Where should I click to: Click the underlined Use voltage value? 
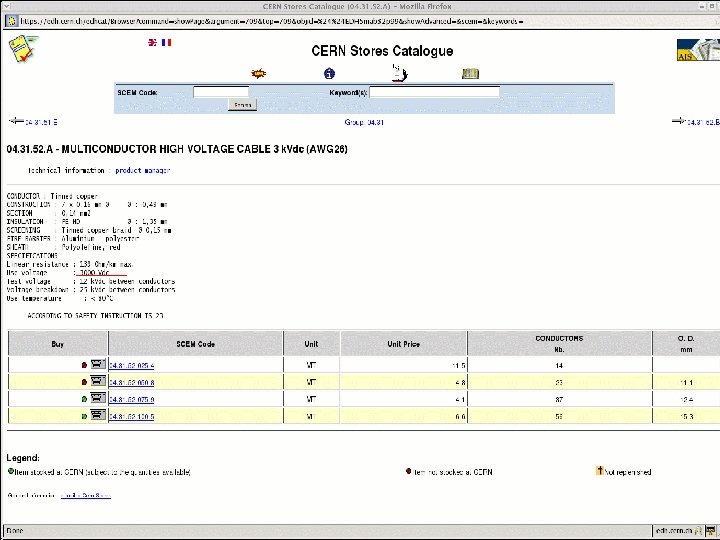(94, 273)
